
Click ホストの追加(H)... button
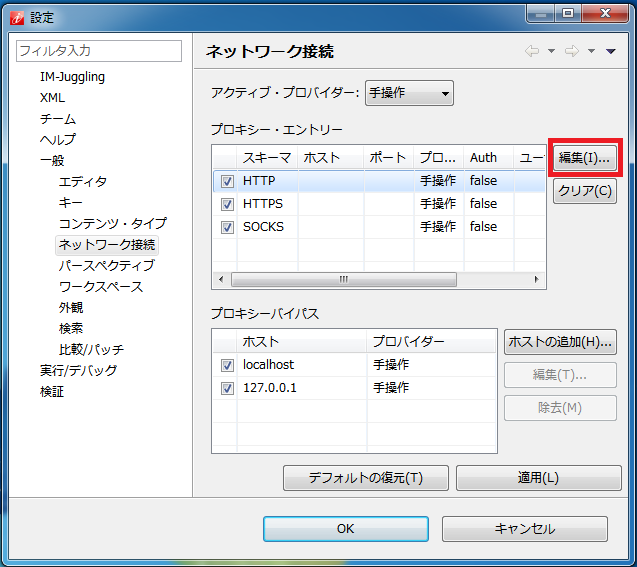pyautogui.click(x=560, y=342)
